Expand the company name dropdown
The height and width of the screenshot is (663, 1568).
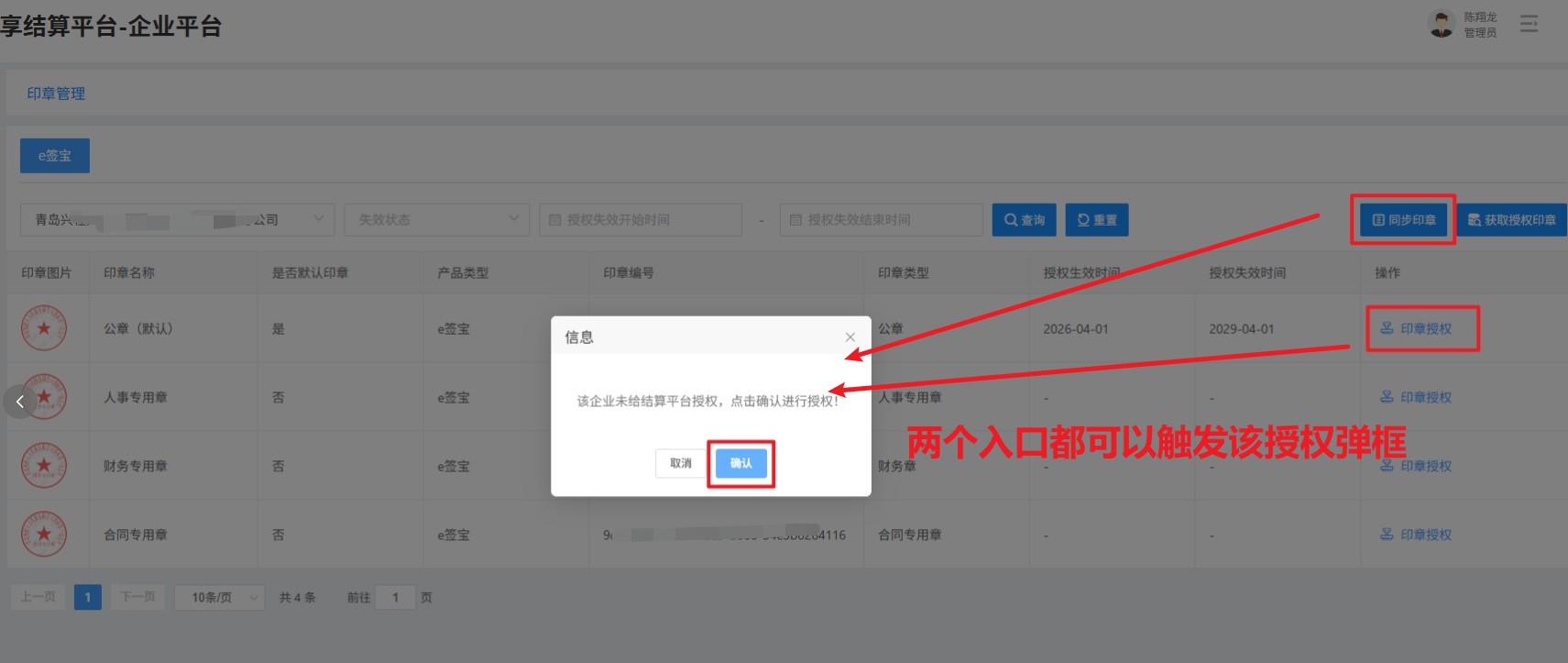point(177,220)
